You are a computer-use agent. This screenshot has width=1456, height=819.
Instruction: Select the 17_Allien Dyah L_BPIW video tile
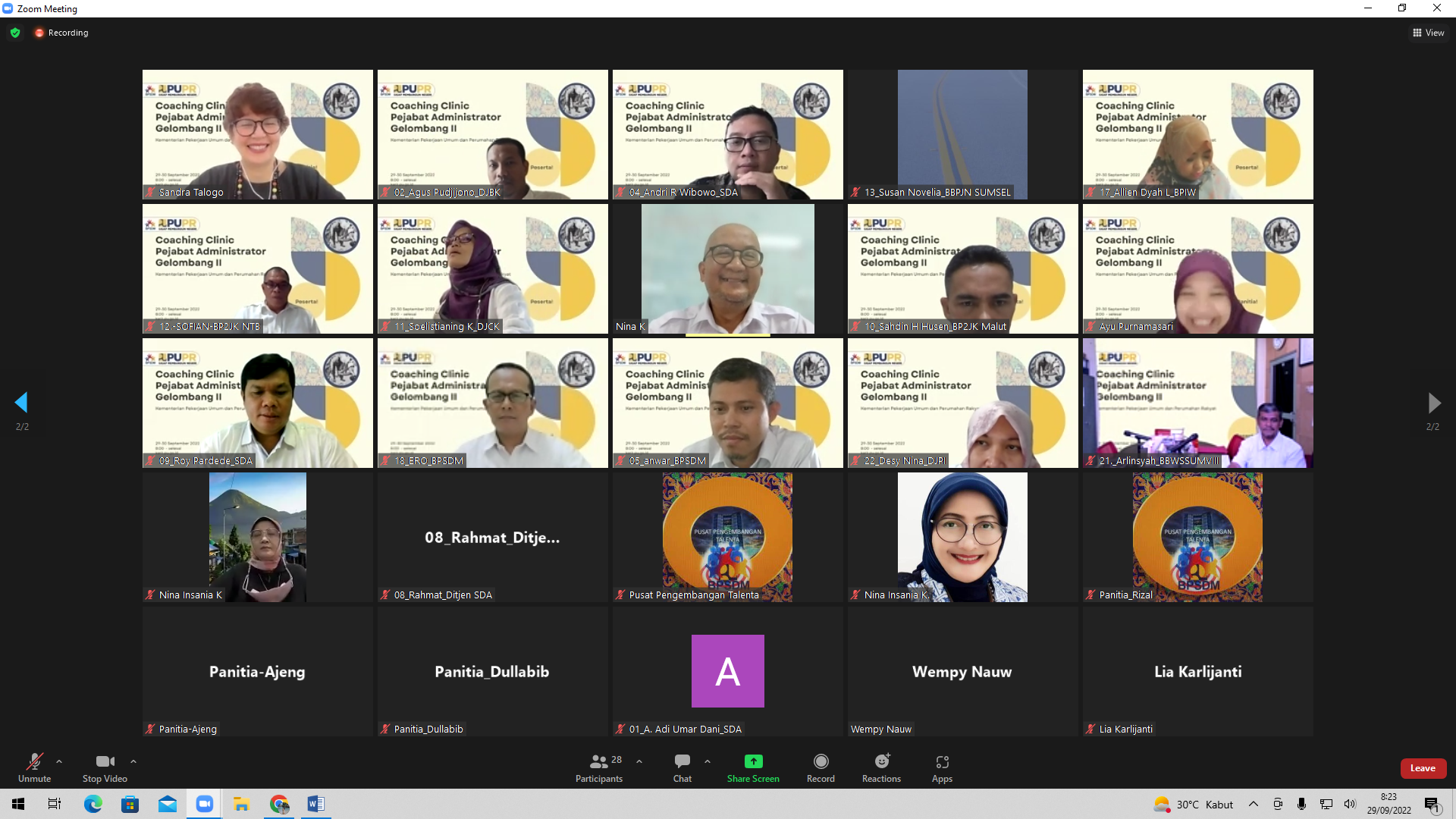pos(1198,134)
